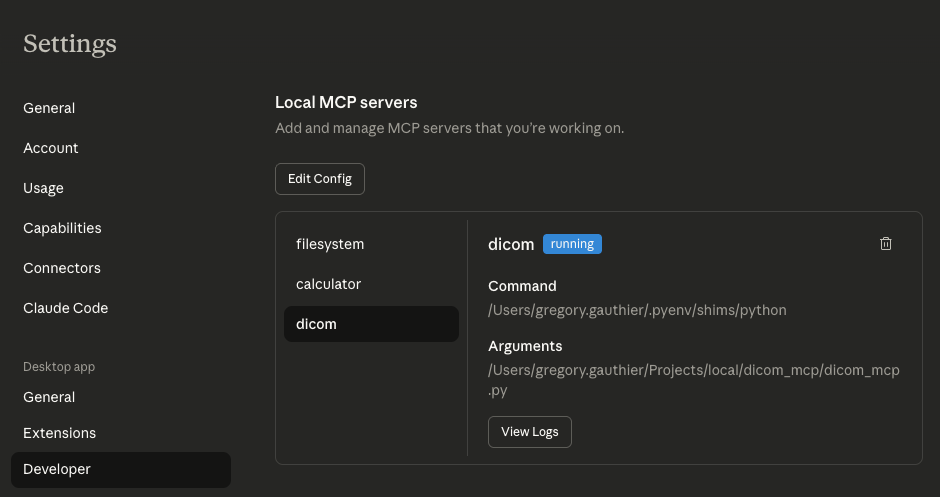
Task: Click the dicom heading in details panel
Action: point(511,244)
